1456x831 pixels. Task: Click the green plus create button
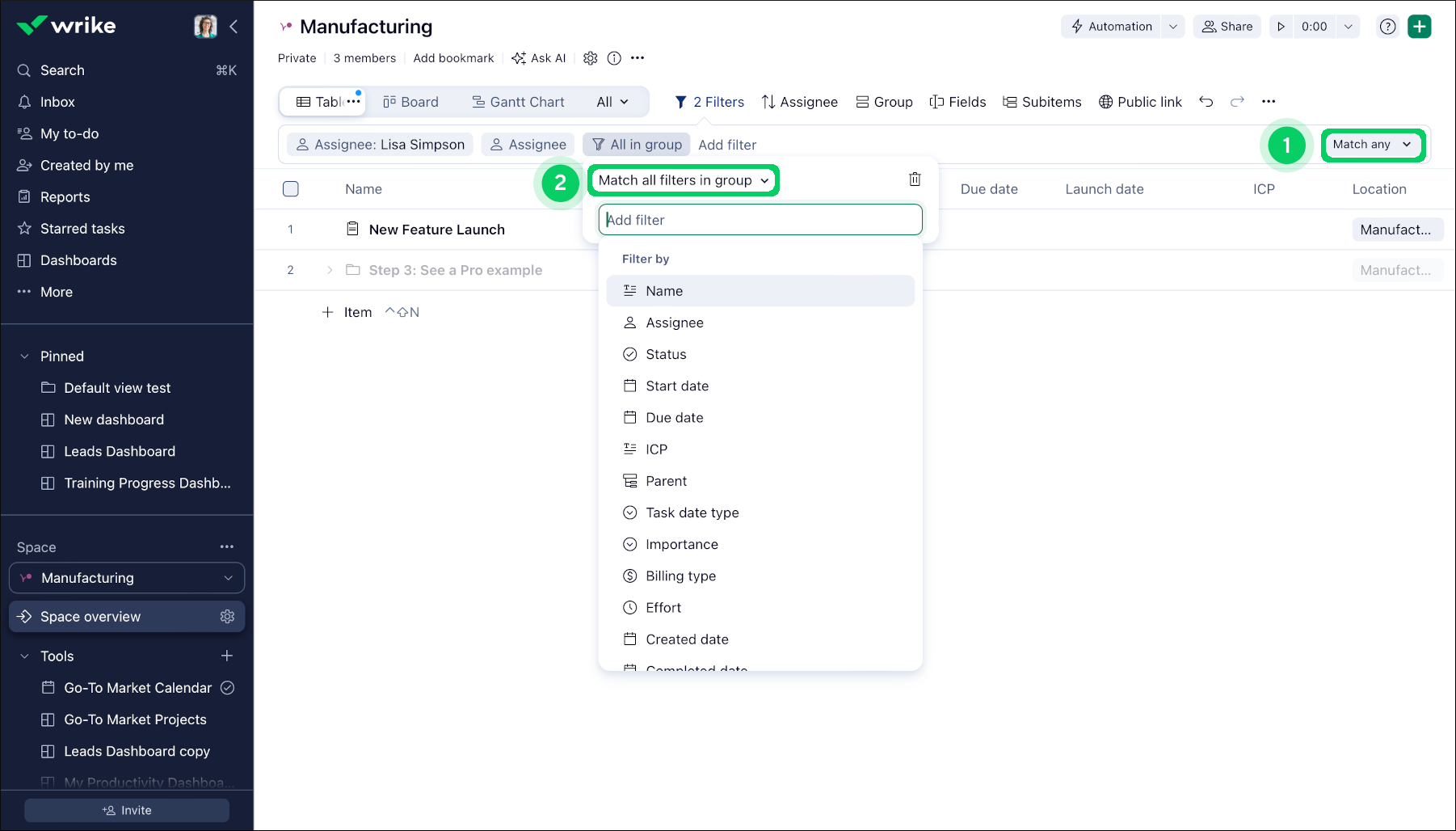[x=1419, y=27]
